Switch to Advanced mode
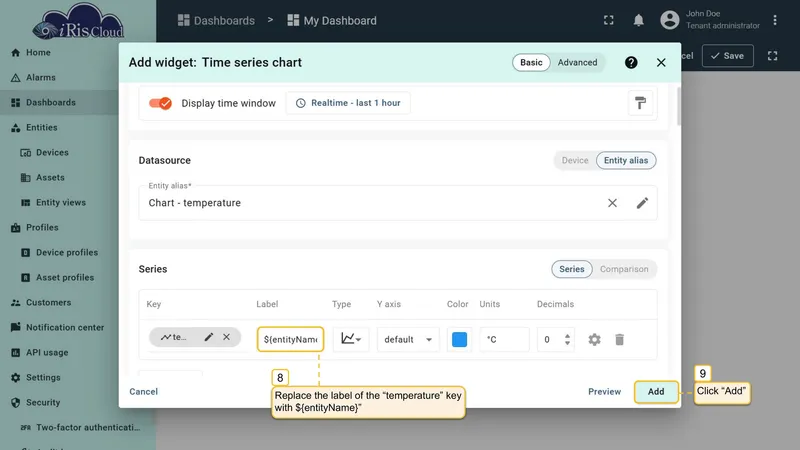 click(x=577, y=62)
